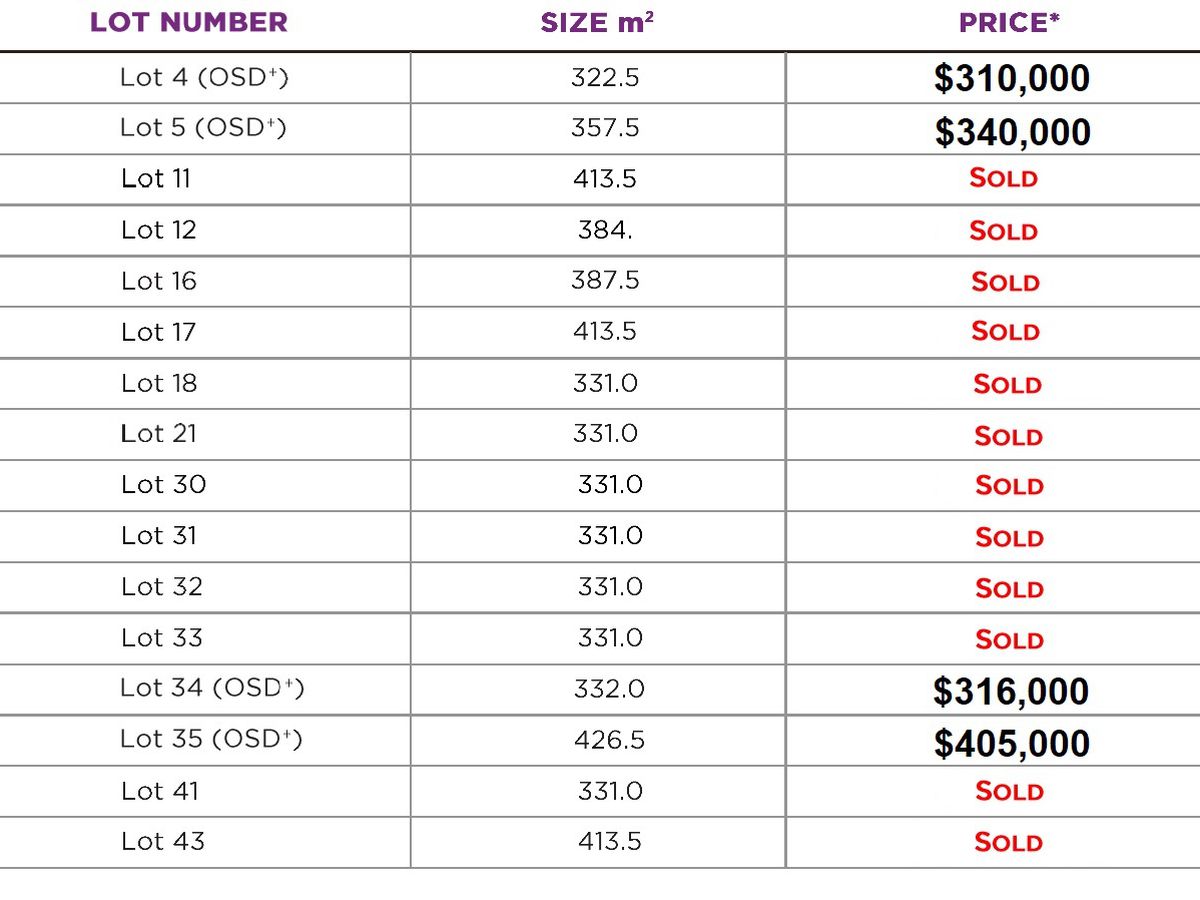Click the size value for Lot 30
Viewport: 1200px width, 900px height.
pos(610,485)
